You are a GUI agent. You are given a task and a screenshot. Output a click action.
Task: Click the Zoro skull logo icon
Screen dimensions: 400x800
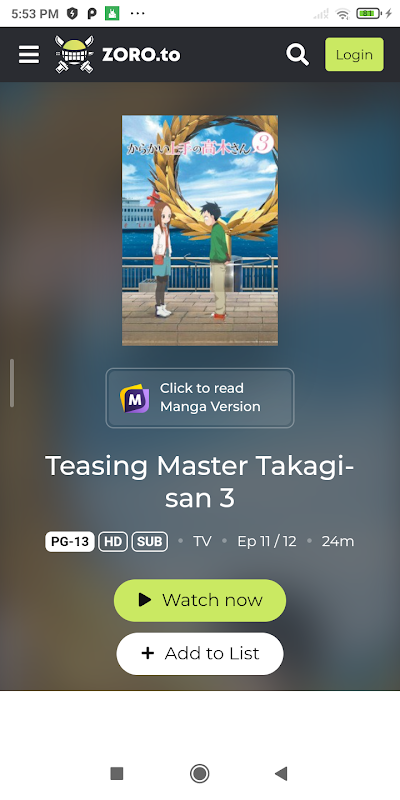(x=74, y=54)
